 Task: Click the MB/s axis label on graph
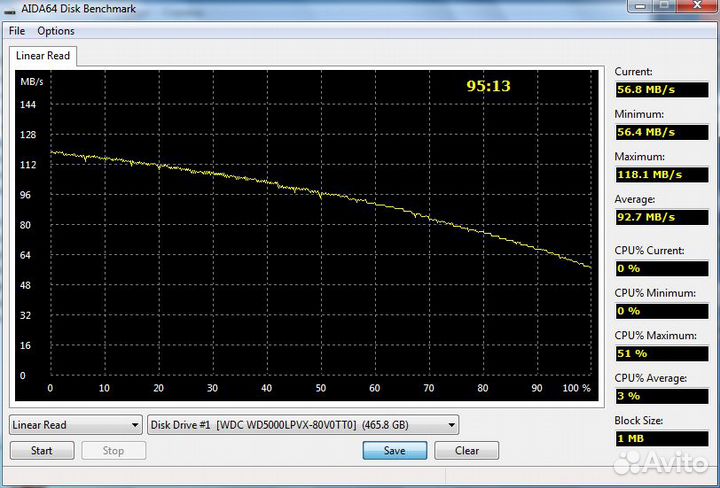pos(32,82)
